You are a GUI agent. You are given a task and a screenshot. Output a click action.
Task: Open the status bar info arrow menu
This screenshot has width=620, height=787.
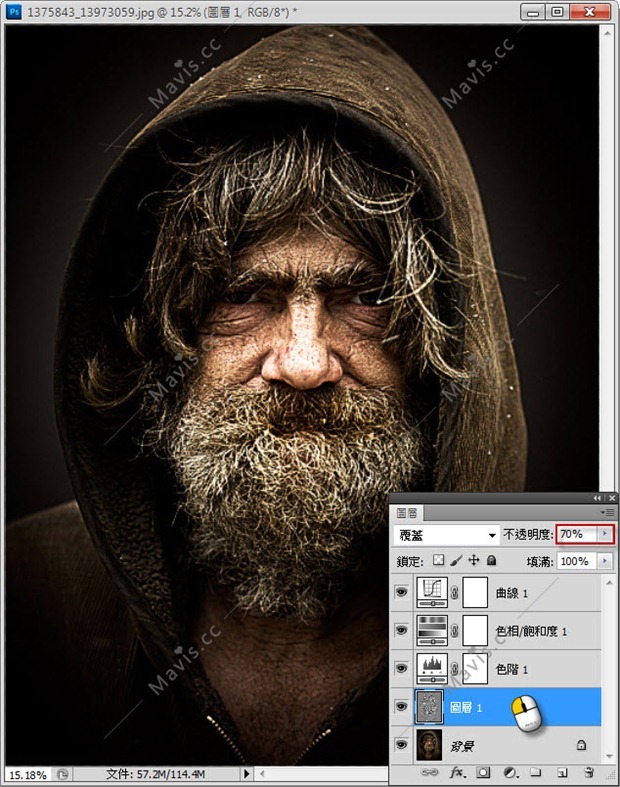tap(246, 773)
